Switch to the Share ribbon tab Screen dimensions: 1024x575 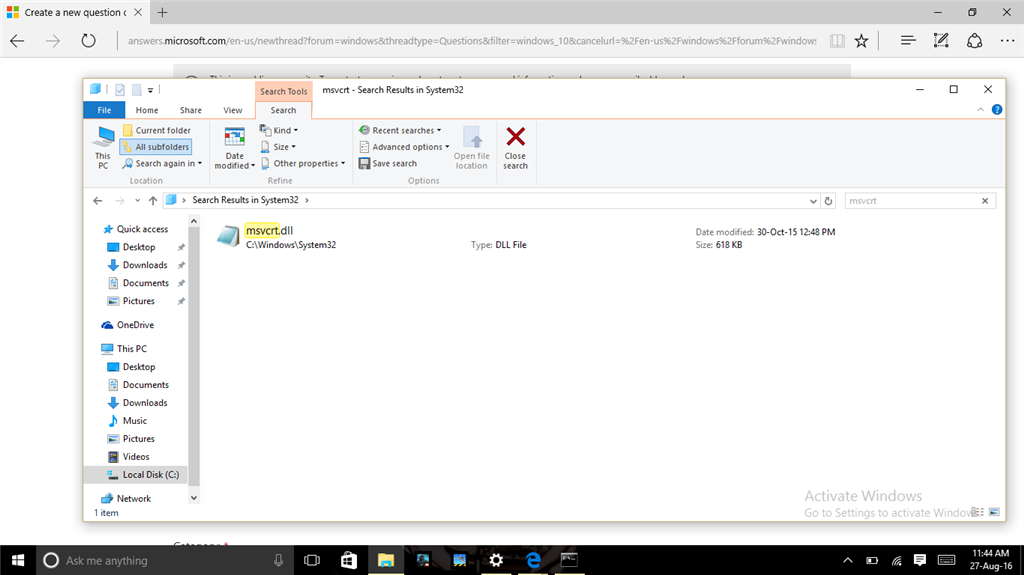tap(191, 110)
